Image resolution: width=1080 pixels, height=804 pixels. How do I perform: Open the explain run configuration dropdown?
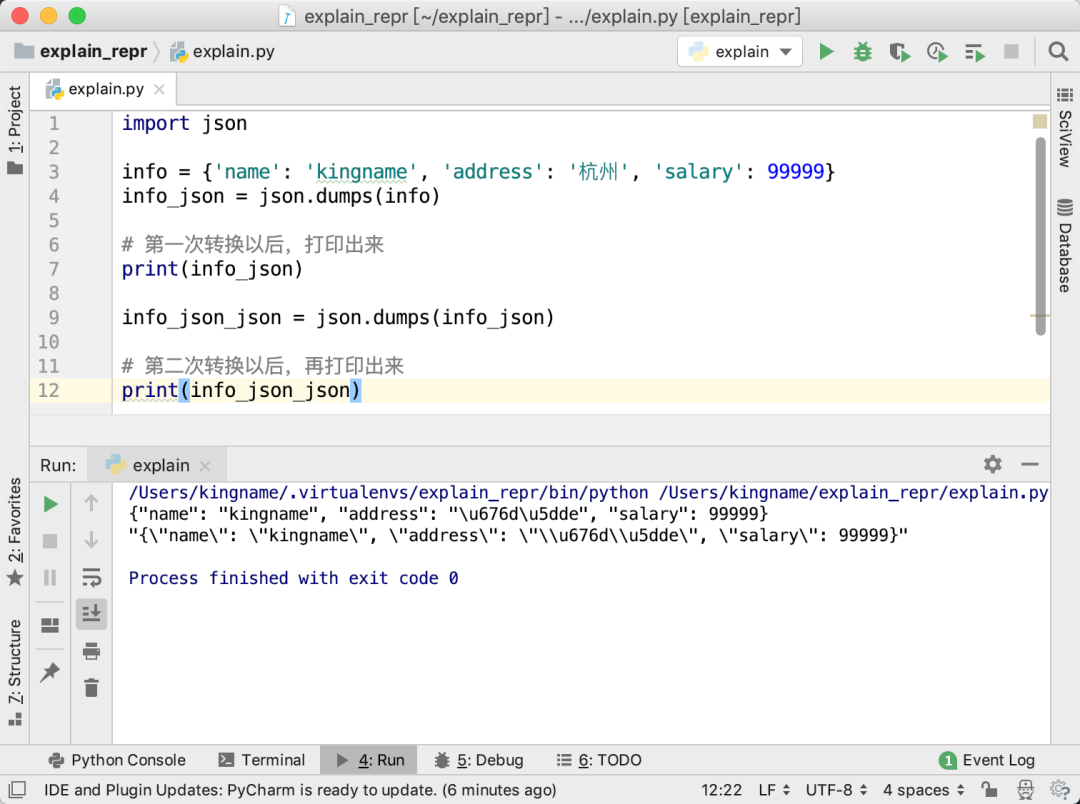tap(740, 52)
